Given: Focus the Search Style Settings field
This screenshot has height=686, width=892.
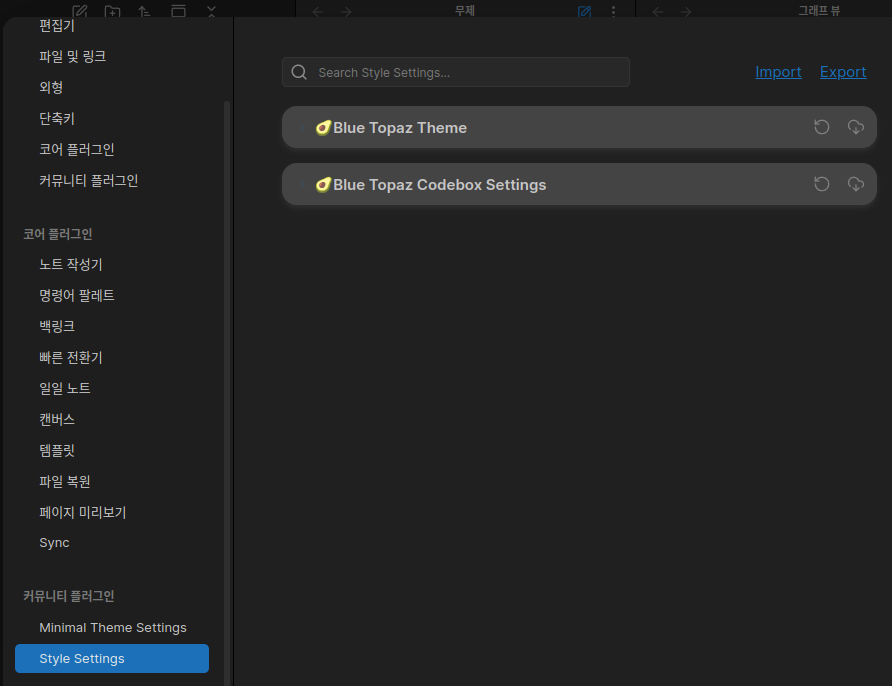Looking at the screenshot, I should click(x=456, y=72).
